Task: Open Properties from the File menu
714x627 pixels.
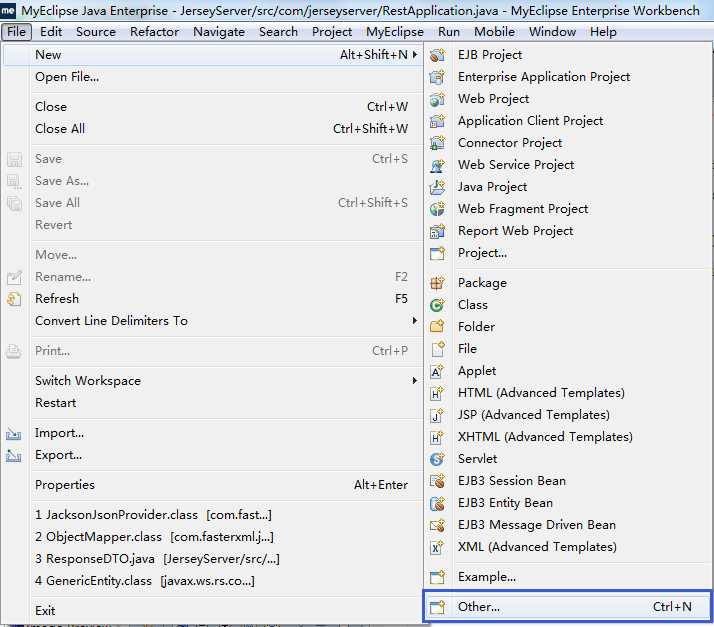Action: (214, 485)
